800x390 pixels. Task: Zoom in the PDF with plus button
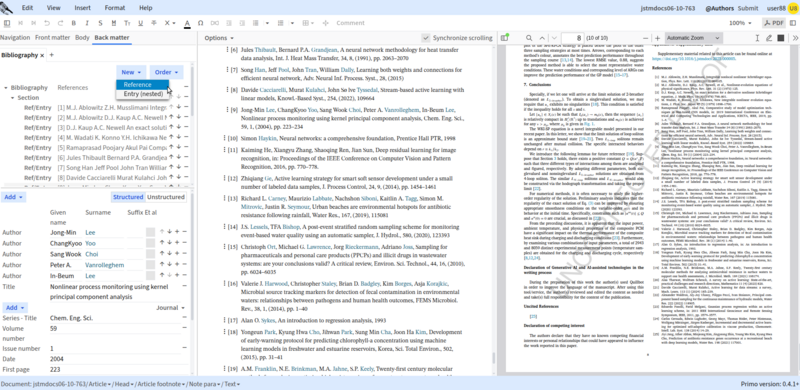click(x=657, y=38)
